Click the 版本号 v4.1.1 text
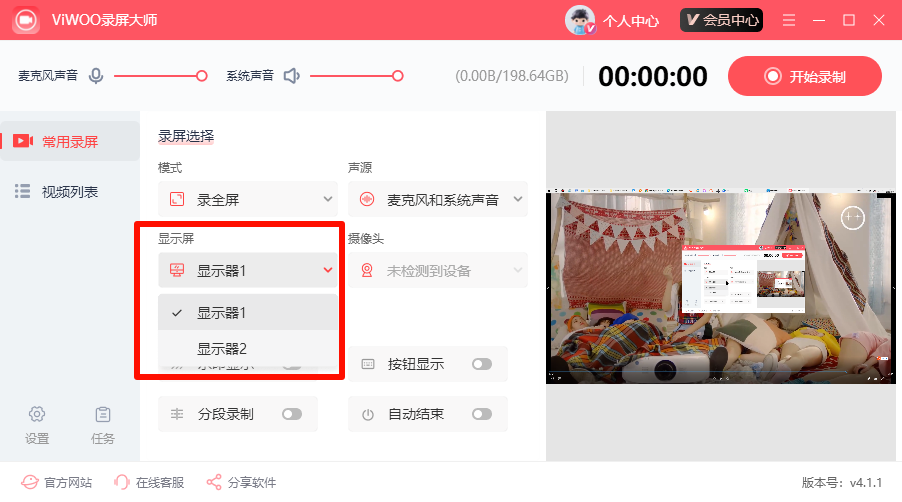The width and height of the screenshot is (902, 502). tap(842, 482)
